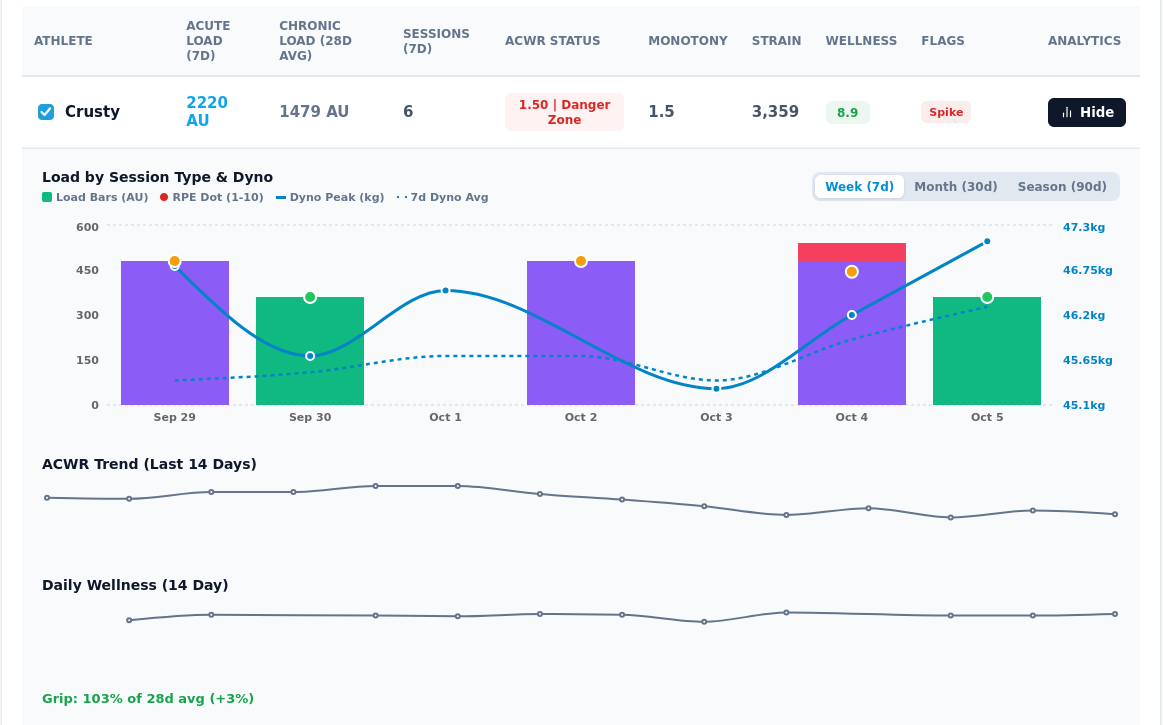Screen dimensions: 1163x725
Task: Click the 2220 AU acute load value
Action: [x=207, y=112]
